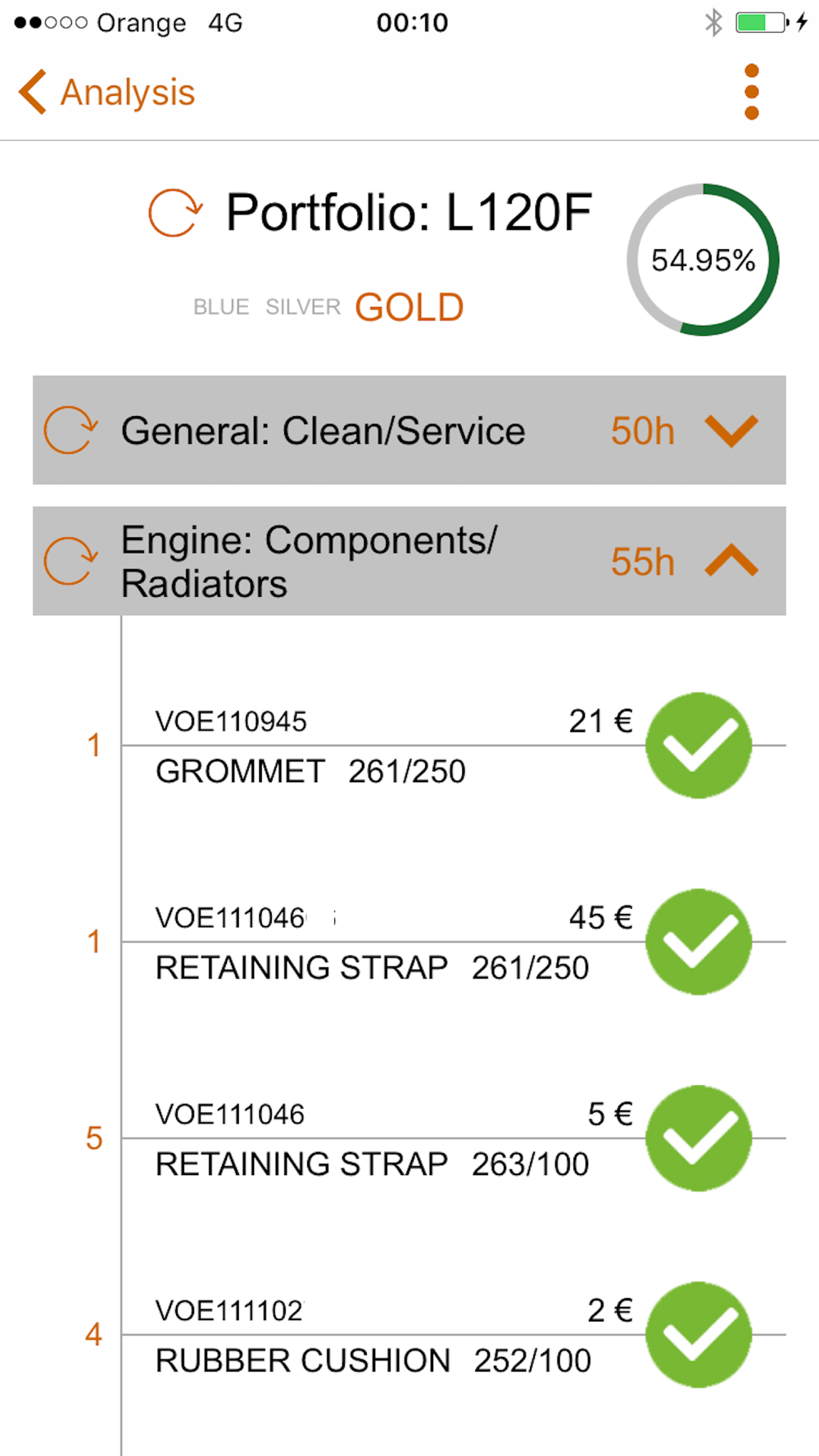
Task: Expand General: Clean/Service with down chevron
Action: point(731,431)
